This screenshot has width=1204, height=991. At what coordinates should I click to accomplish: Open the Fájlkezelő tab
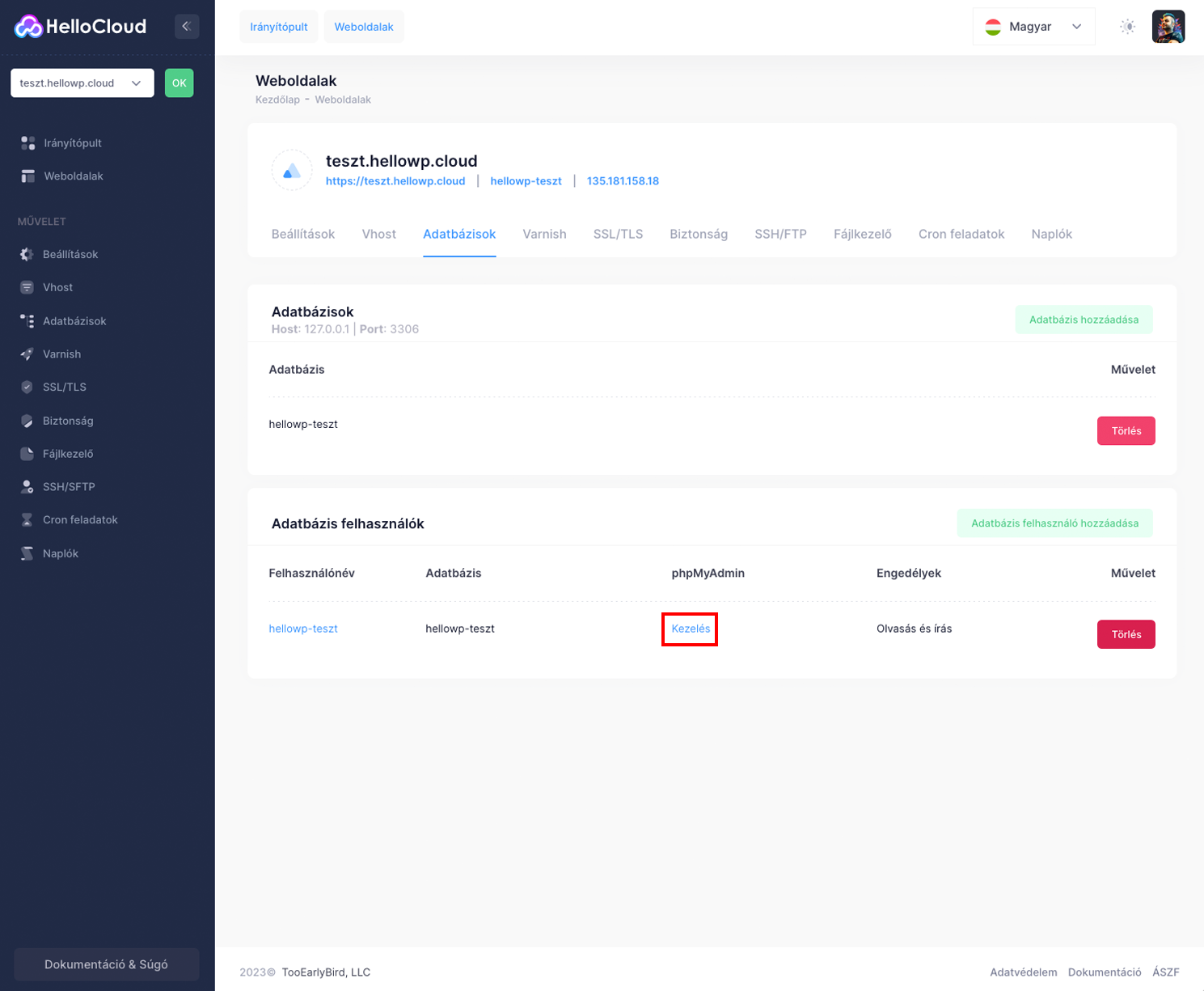pyautogui.click(x=863, y=234)
